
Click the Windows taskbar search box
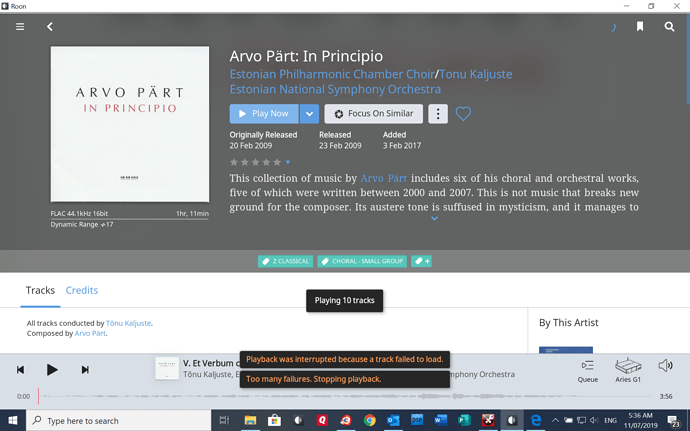[x=119, y=420]
